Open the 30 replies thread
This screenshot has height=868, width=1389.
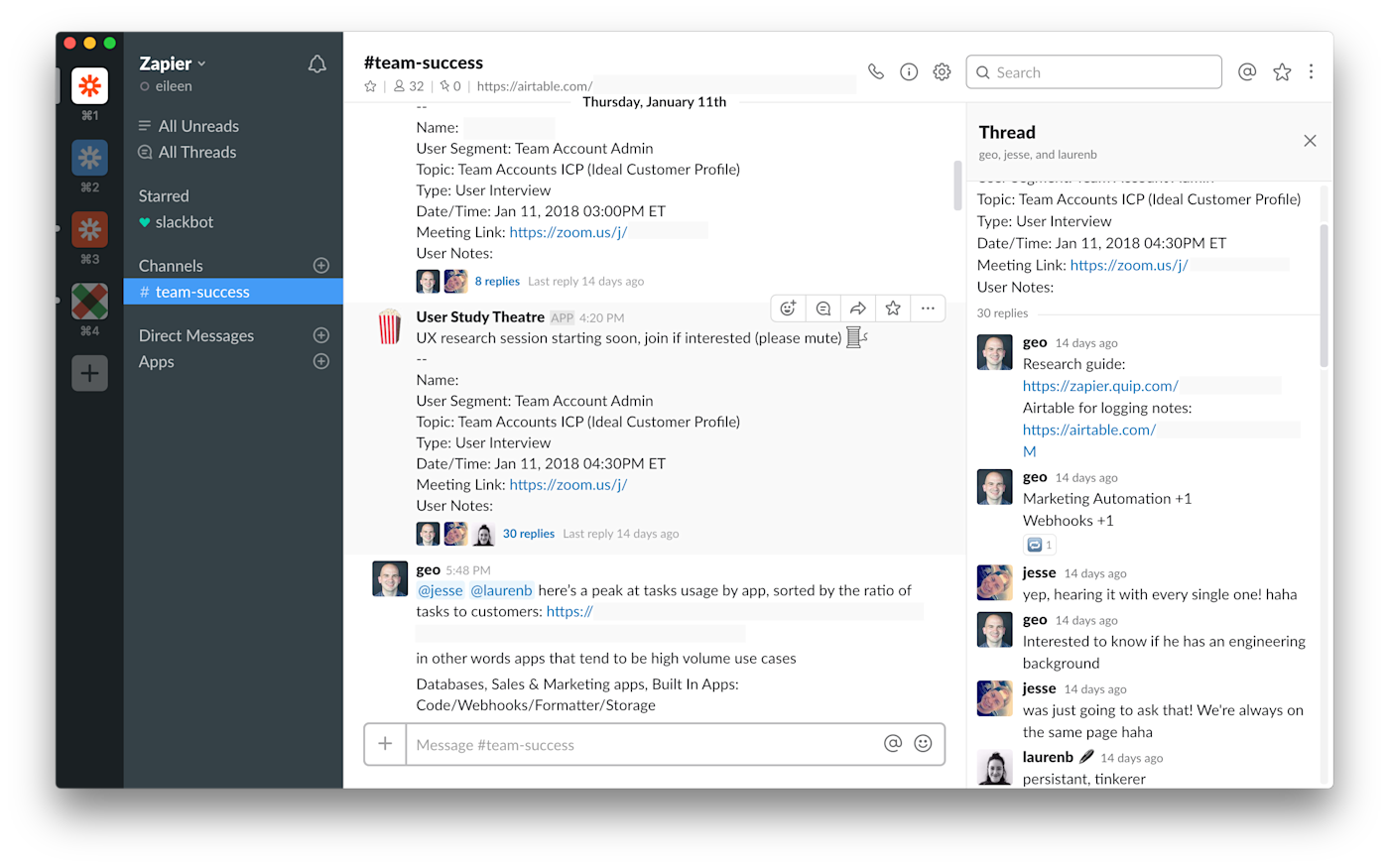pos(529,533)
